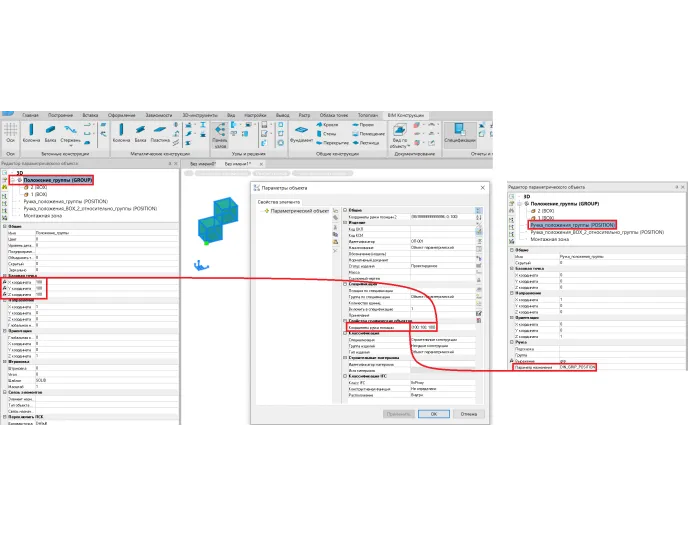Select Монтажная зона in left panel tree
Viewport: 688px width, 537px height.
43,216
